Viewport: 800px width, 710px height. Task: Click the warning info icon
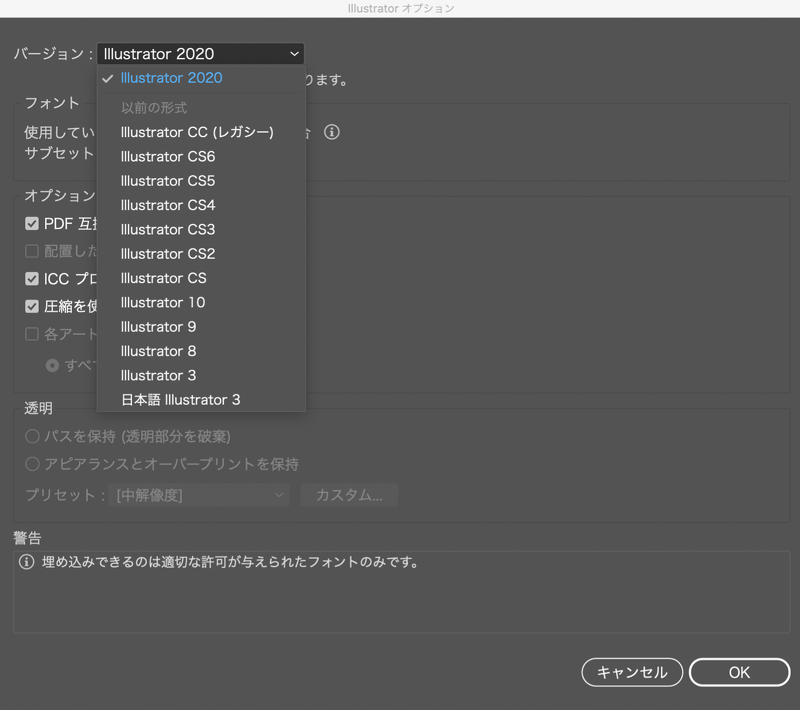pyautogui.click(x=27, y=562)
